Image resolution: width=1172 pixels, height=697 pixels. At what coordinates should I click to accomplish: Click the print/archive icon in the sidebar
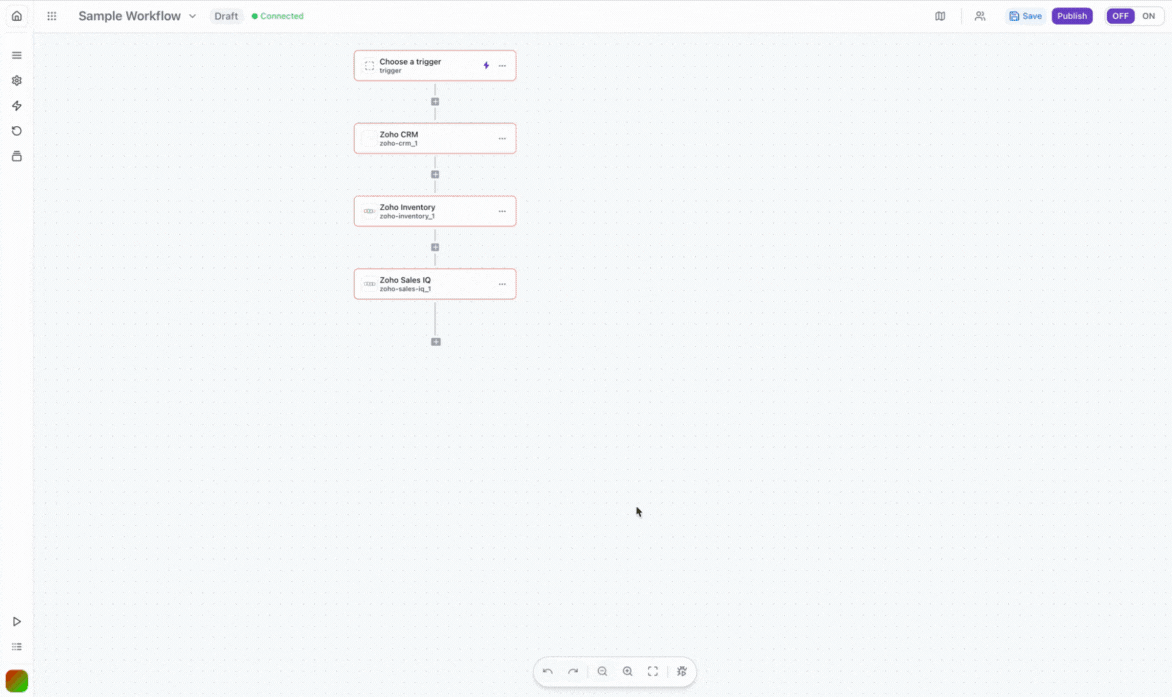pos(16,155)
